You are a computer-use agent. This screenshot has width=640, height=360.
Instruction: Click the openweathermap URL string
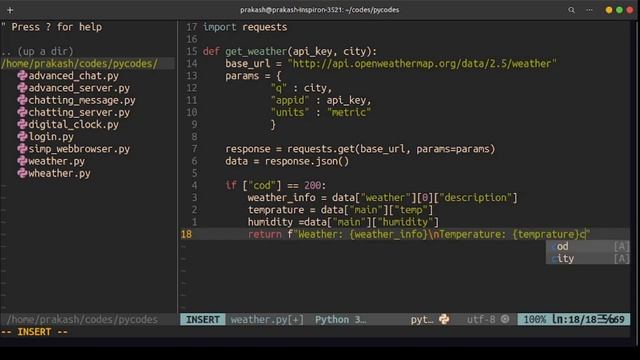tap(422, 64)
